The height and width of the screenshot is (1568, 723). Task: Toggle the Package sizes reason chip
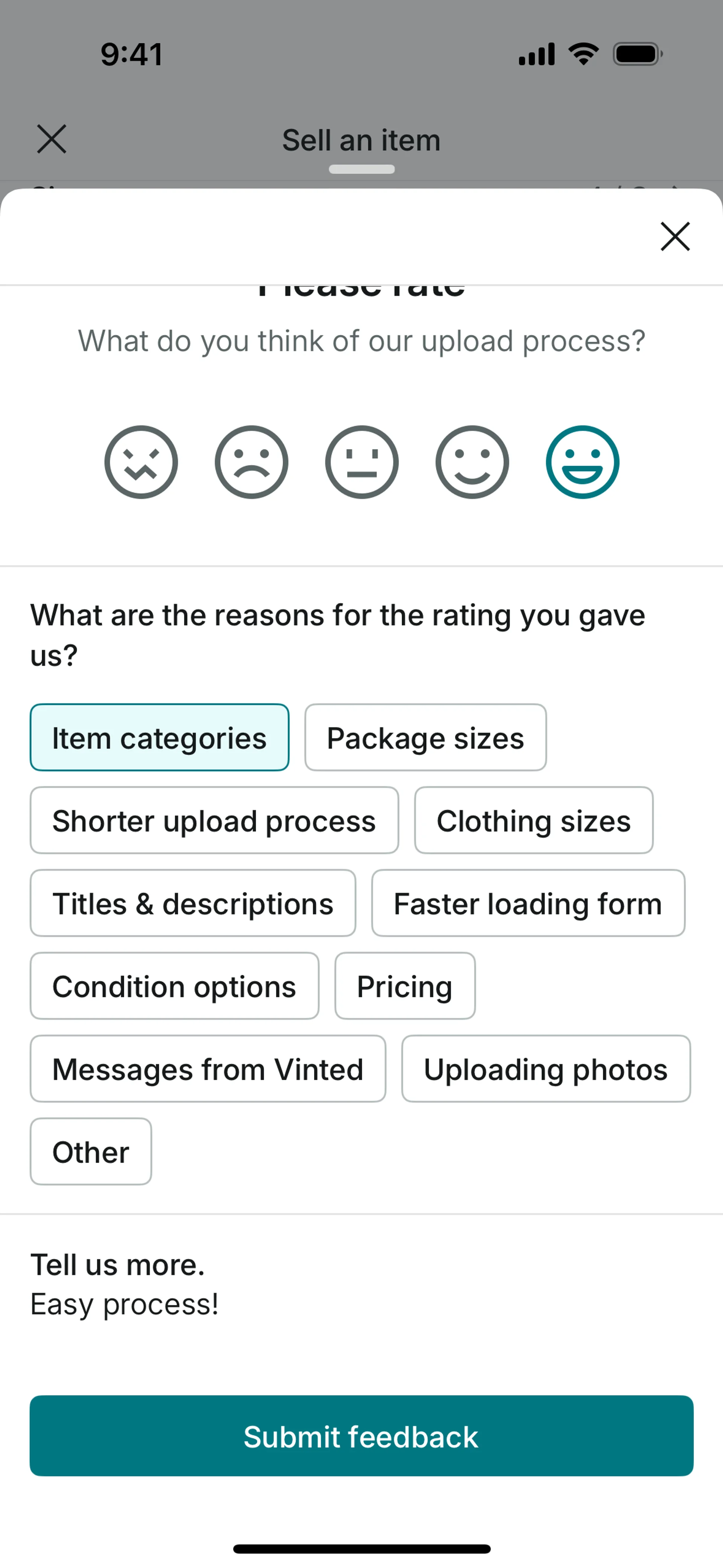(x=426, y=738)
